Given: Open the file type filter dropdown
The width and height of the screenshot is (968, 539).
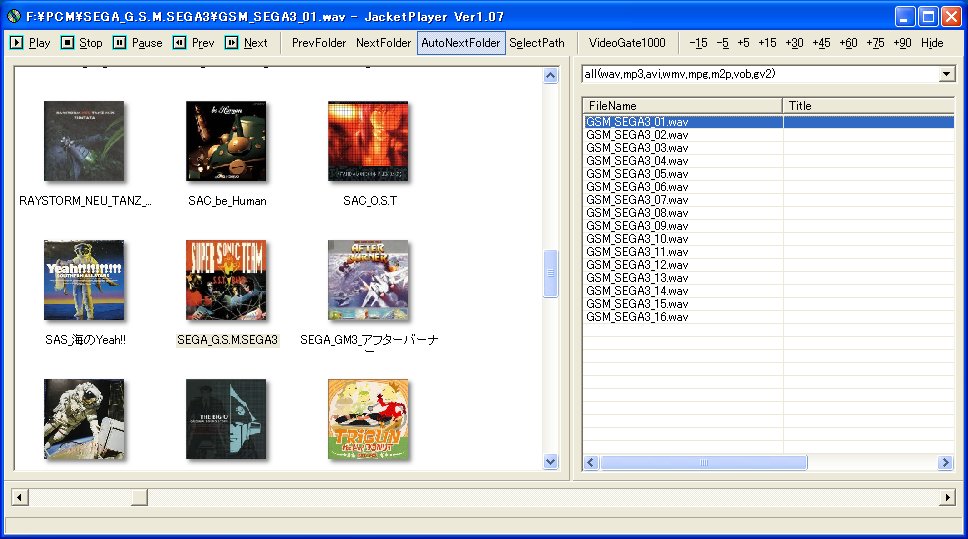Looking at the screenshot, I should [x=946, y=74].
